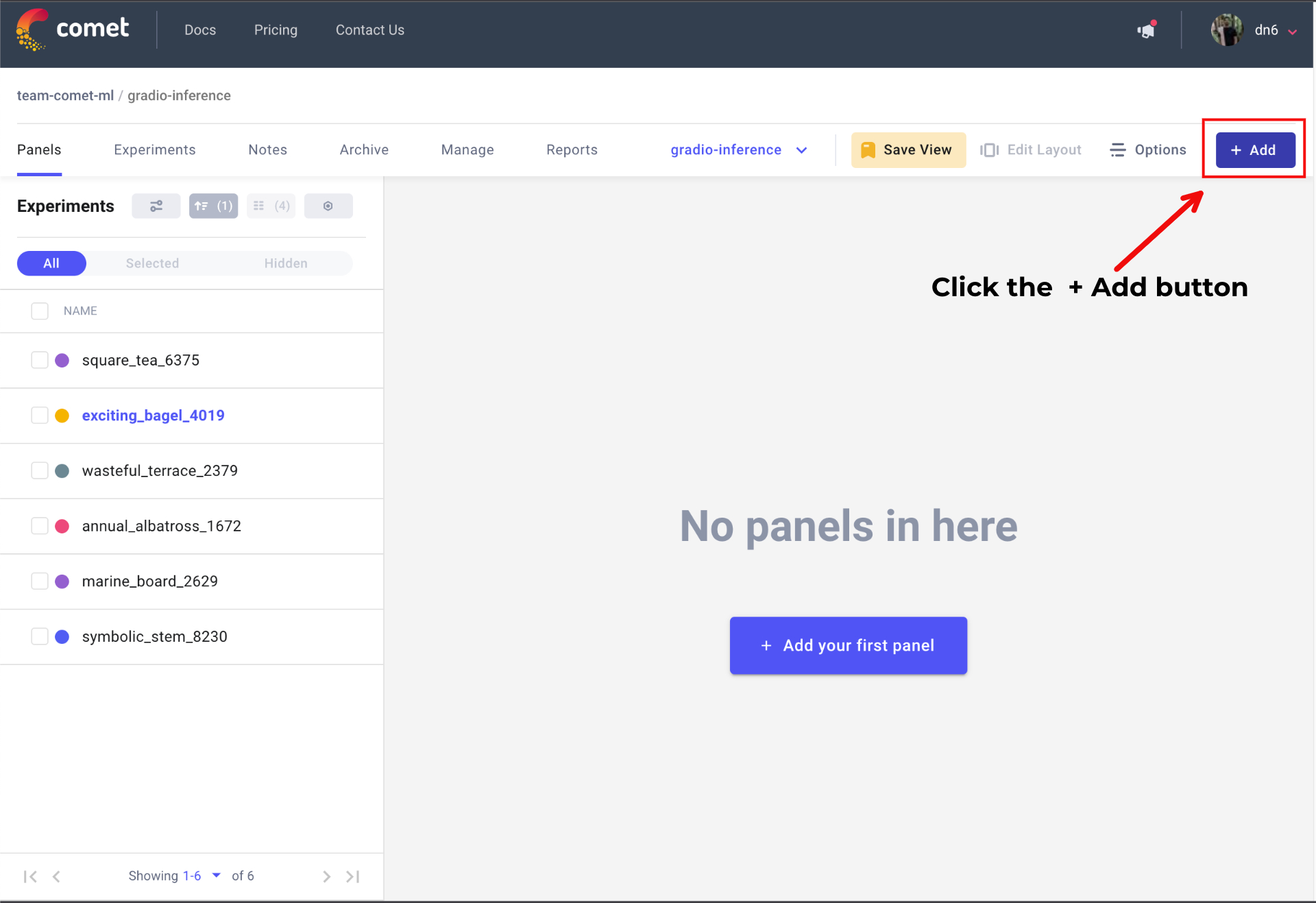Select experiment name wasteful_terrace_2379
Image resolution: width=1316 pixels, height=903 pixels.
tap(160, 471)
